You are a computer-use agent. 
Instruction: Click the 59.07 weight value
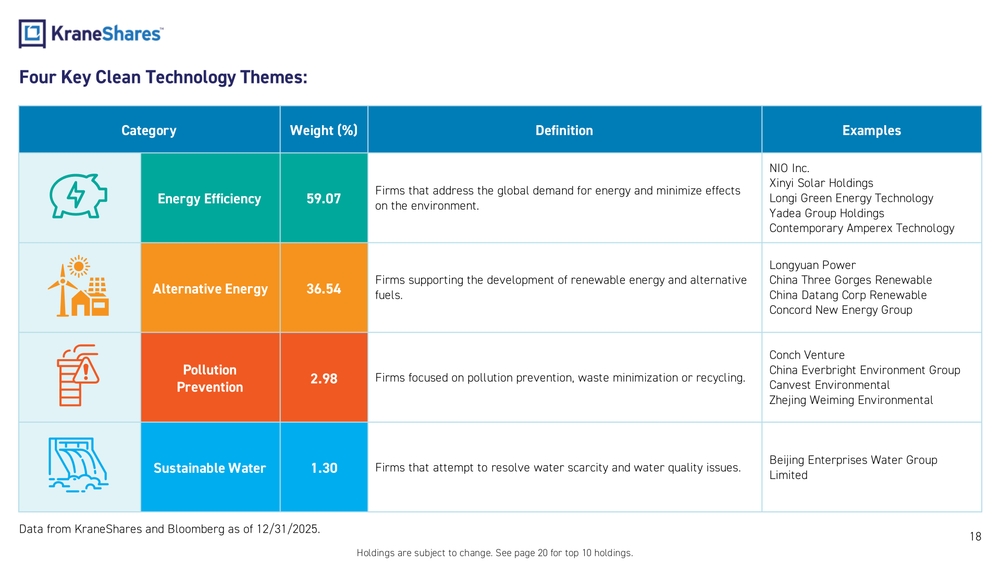(323, 198)
